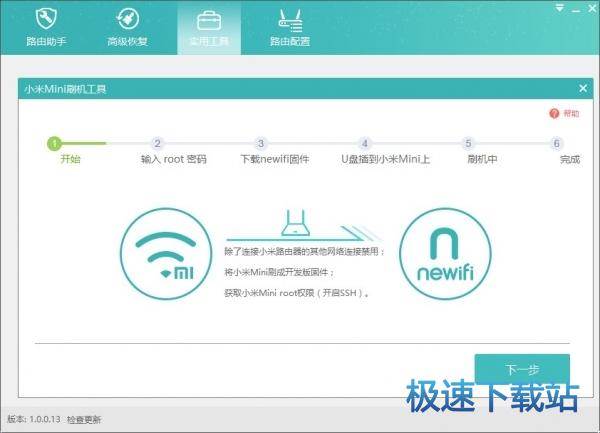Click the router illustration icon

click(x=295, y=223)
